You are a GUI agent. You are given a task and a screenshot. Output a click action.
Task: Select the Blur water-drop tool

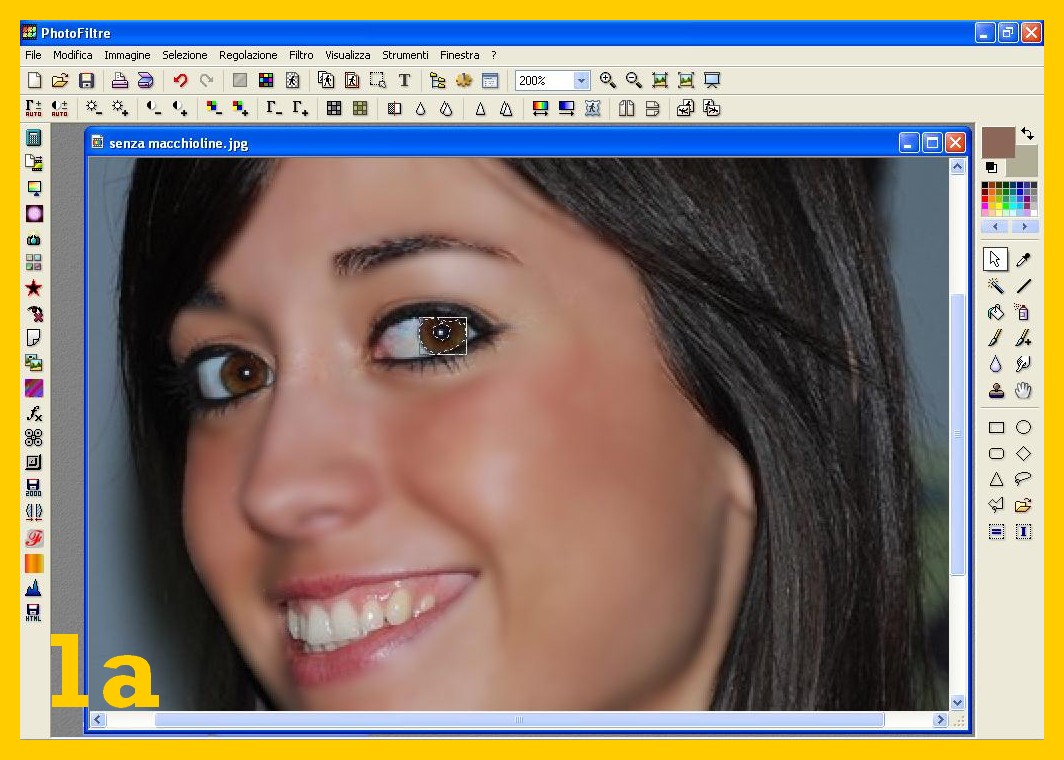pos(996,365)
